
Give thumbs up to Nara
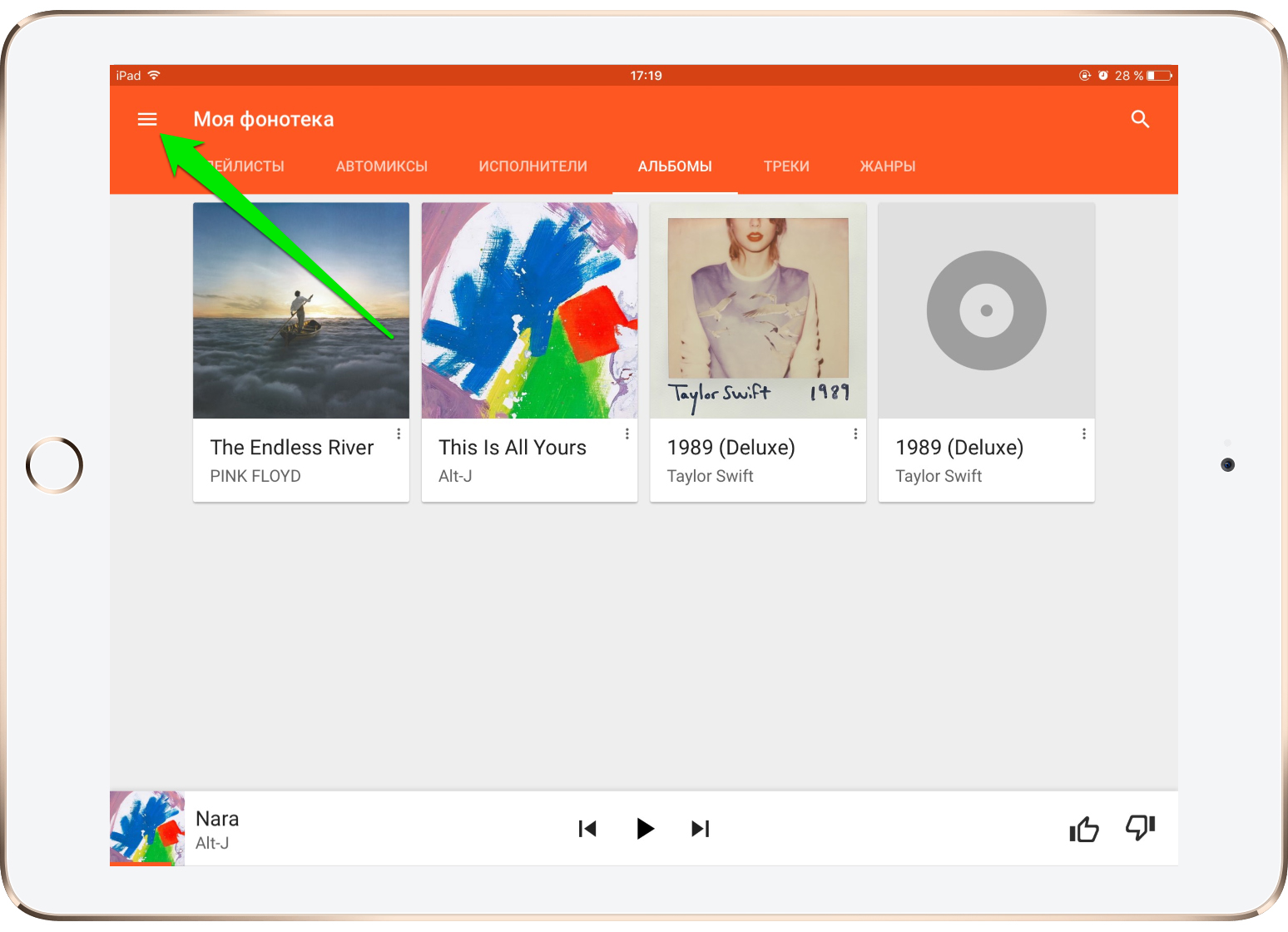tap(1084, 829)
